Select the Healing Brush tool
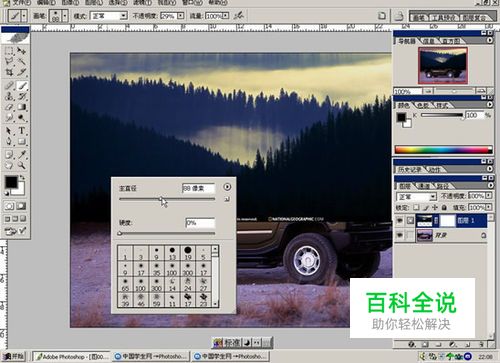The height and width of the screenshot is (363, 500). [x=9, y=86]
